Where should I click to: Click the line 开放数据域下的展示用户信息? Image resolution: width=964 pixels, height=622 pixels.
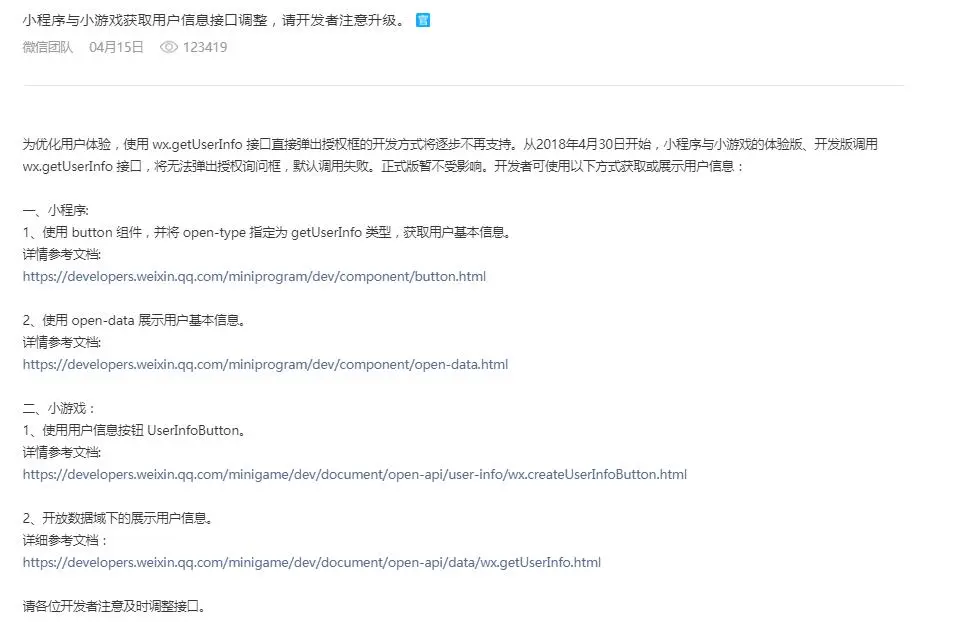coord(118,518)
